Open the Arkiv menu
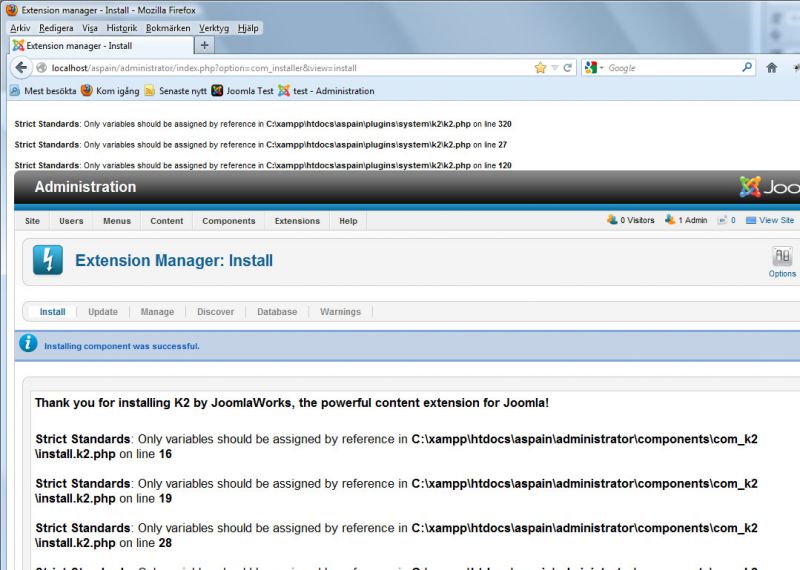This screenshot has width=800, height=570. (x=20, y=28)
